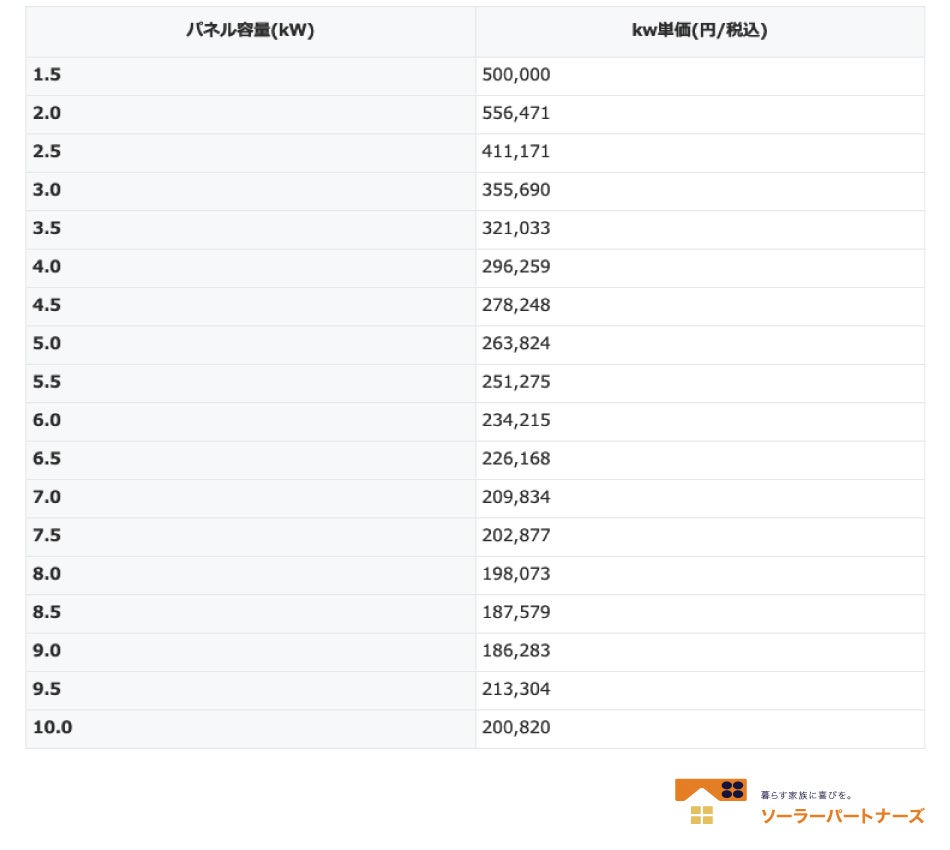
Task: Click the 234,215 price cell
Action: 516,420
